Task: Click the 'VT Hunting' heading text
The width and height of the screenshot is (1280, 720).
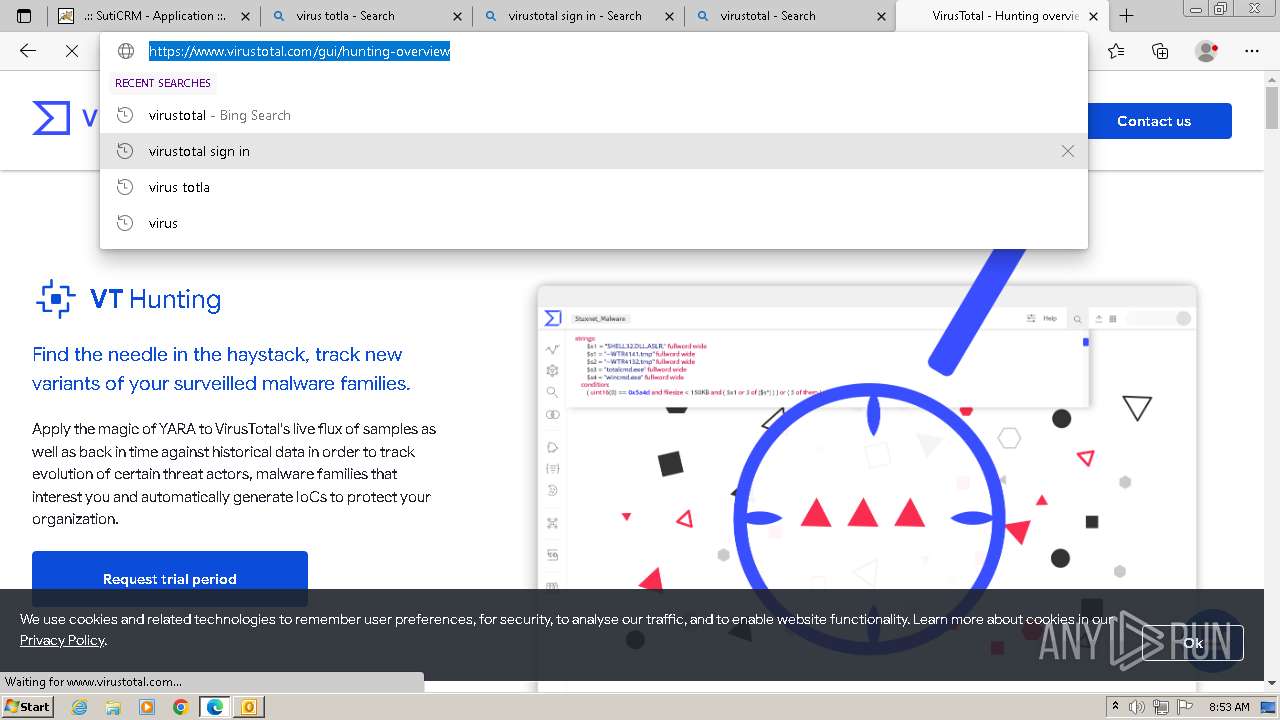Action: [x=155, y=299]
